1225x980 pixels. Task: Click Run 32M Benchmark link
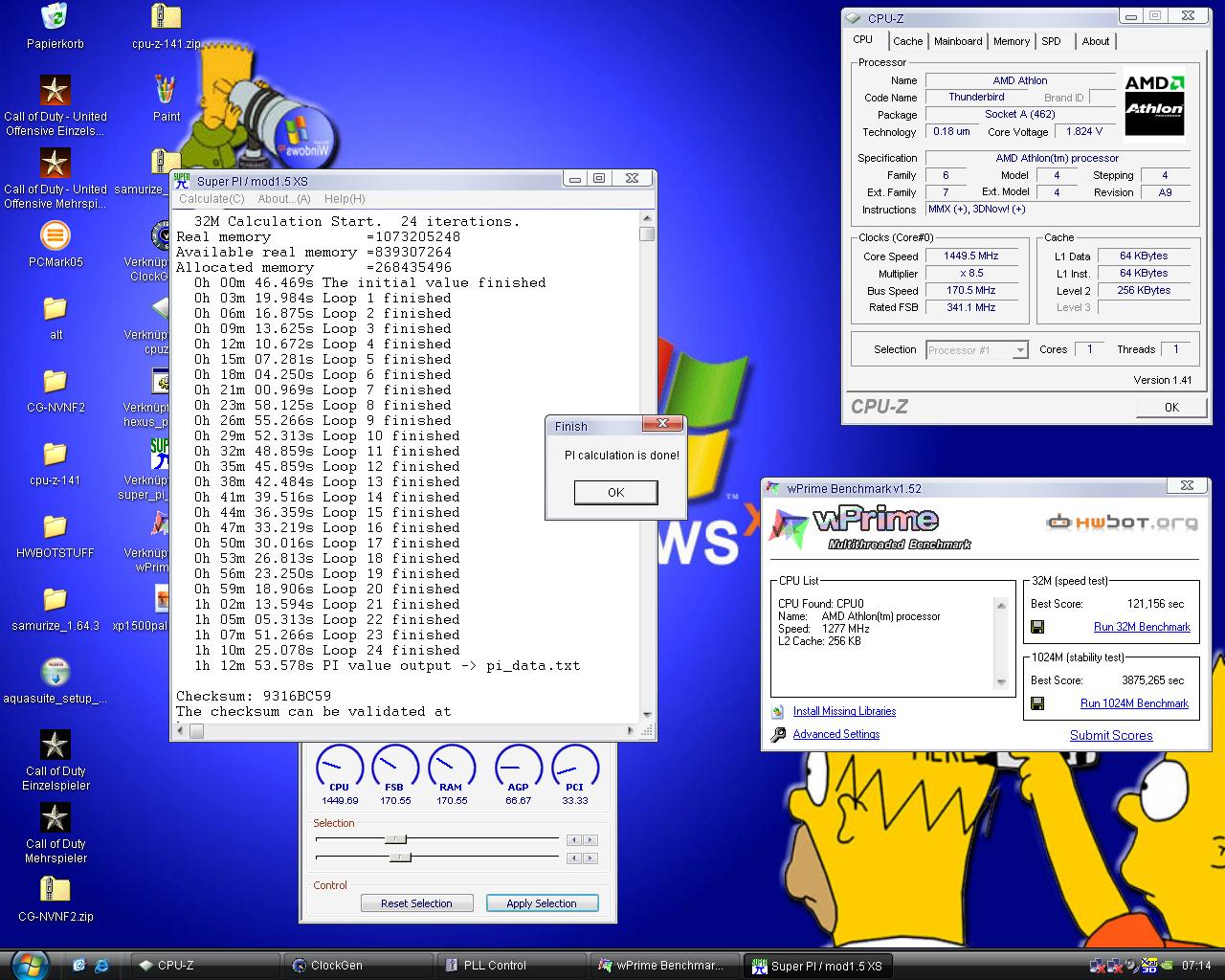tap(1142, 628)
